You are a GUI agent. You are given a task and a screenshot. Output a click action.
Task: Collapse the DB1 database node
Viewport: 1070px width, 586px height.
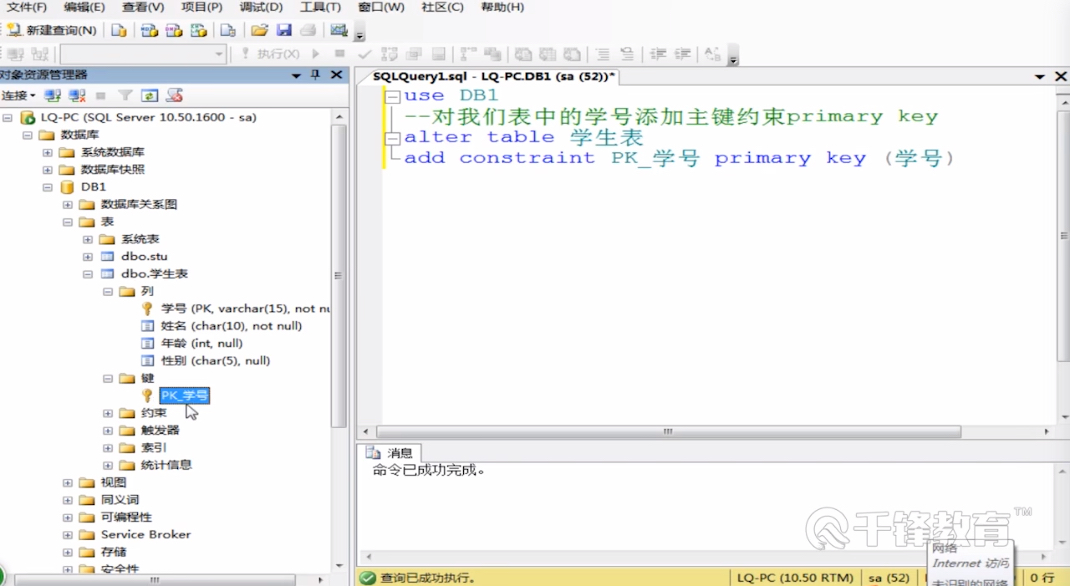[48, 187]
